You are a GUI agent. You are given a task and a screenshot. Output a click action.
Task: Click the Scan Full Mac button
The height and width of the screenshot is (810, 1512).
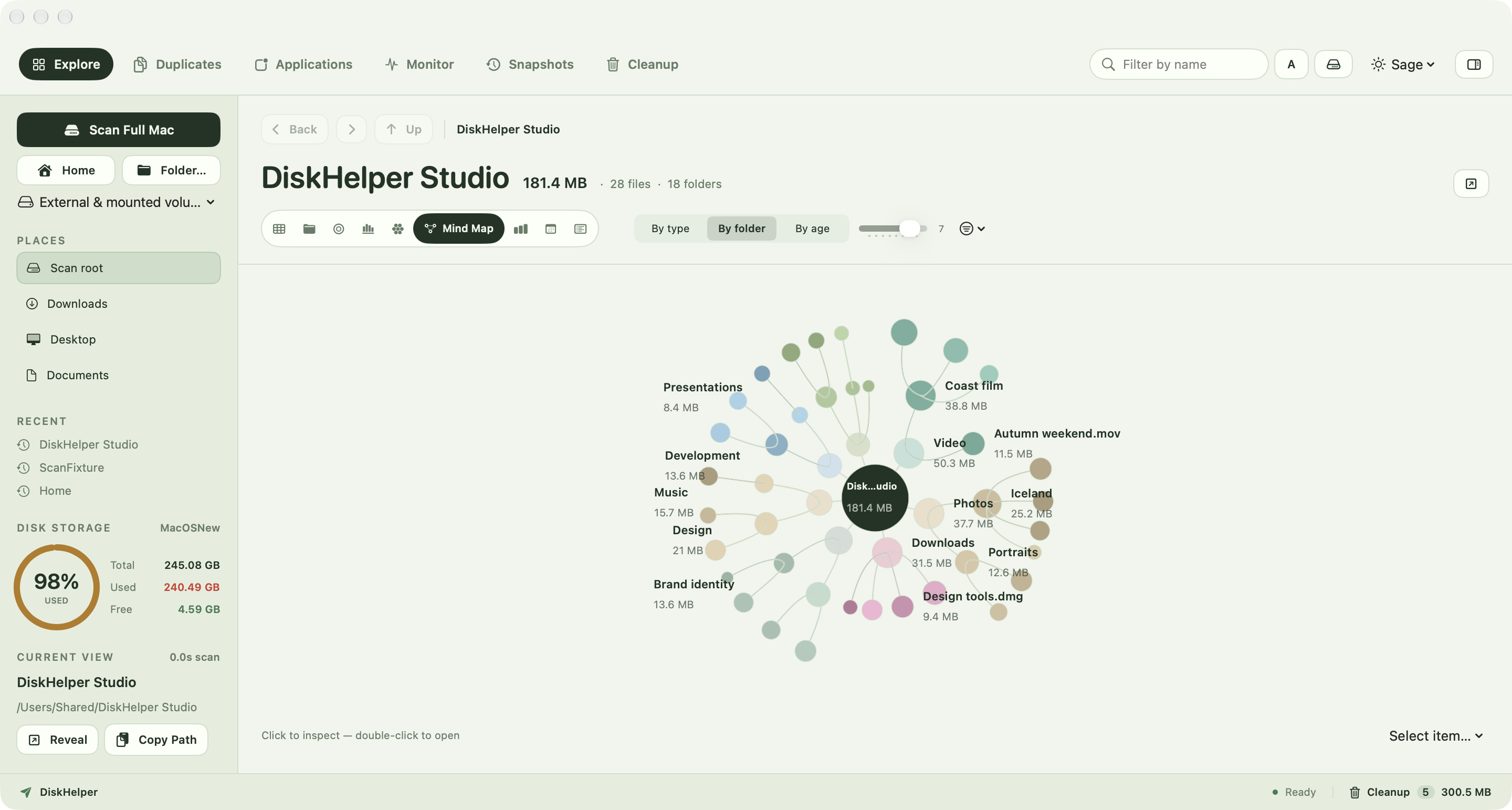pyautogui.click(x=119, y=130)
